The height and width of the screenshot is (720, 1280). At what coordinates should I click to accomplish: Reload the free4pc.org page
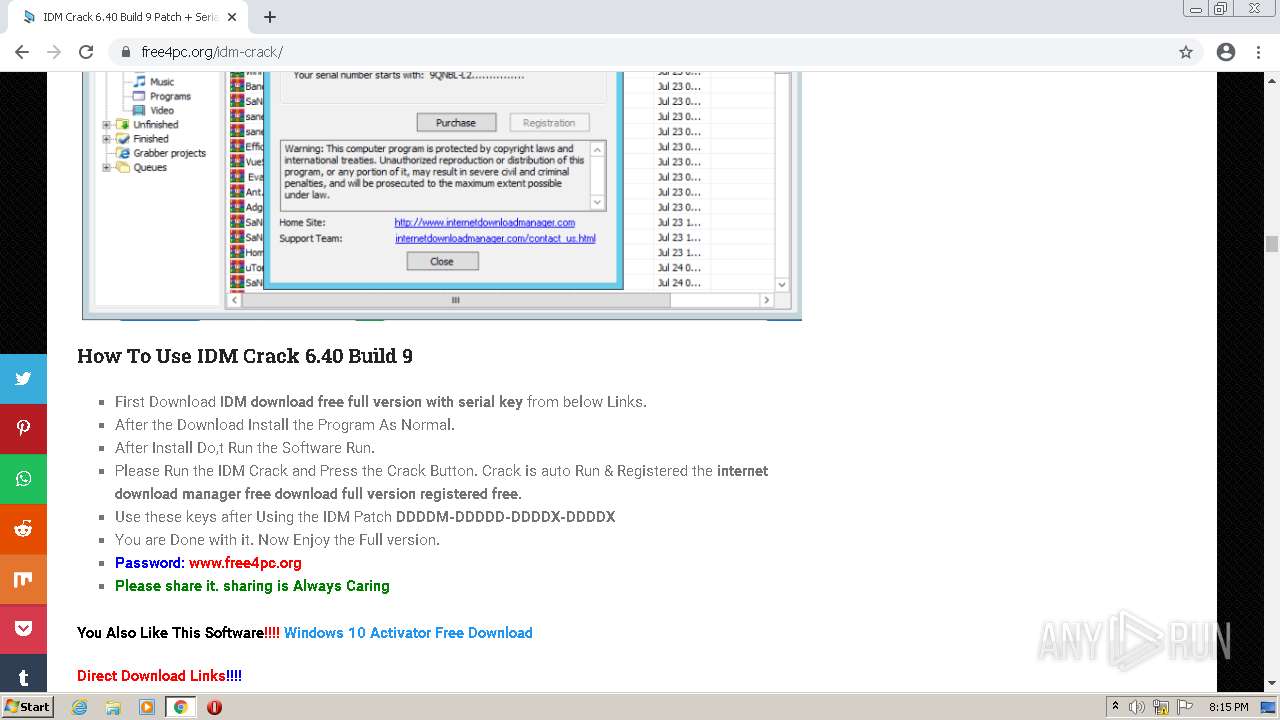86,52
